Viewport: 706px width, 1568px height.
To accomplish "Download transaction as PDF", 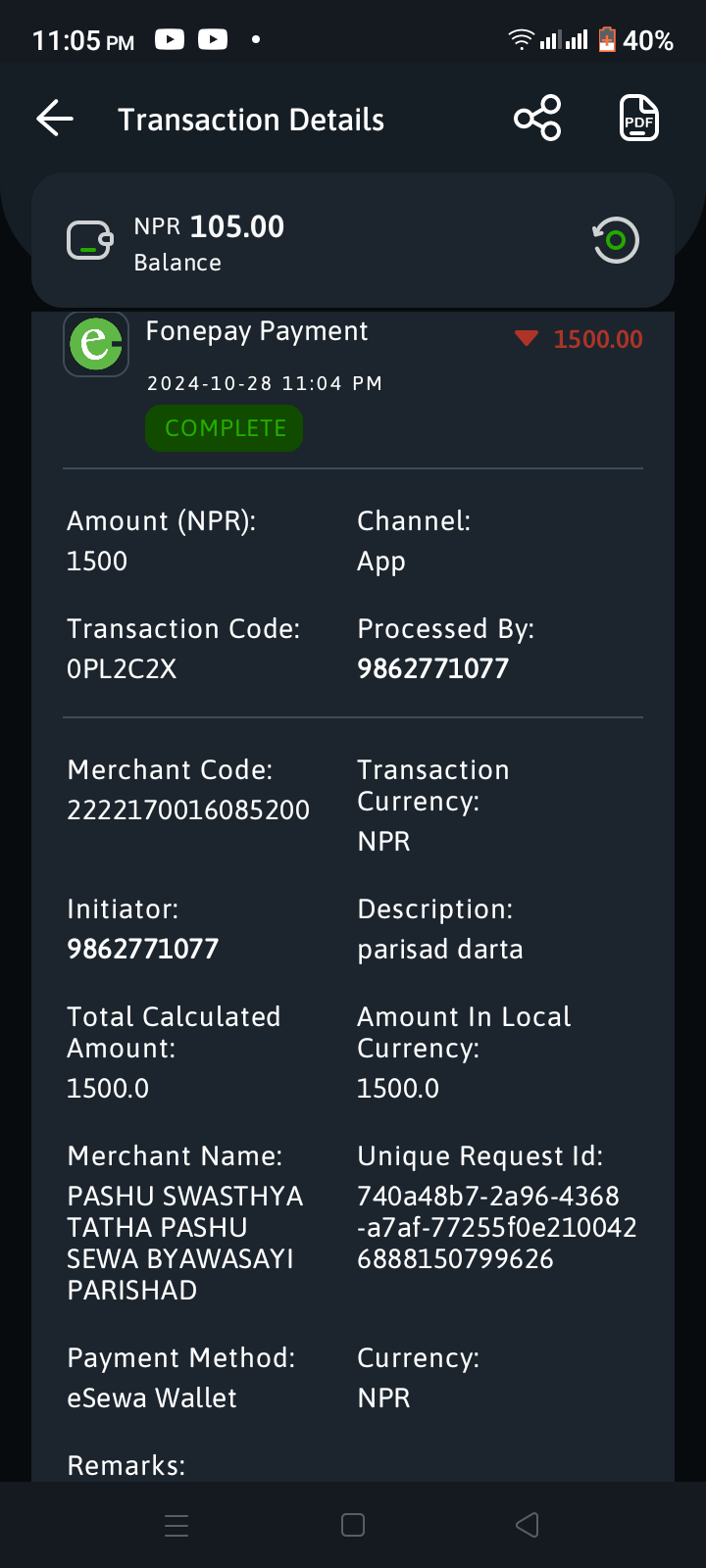I will pos(638,119).
